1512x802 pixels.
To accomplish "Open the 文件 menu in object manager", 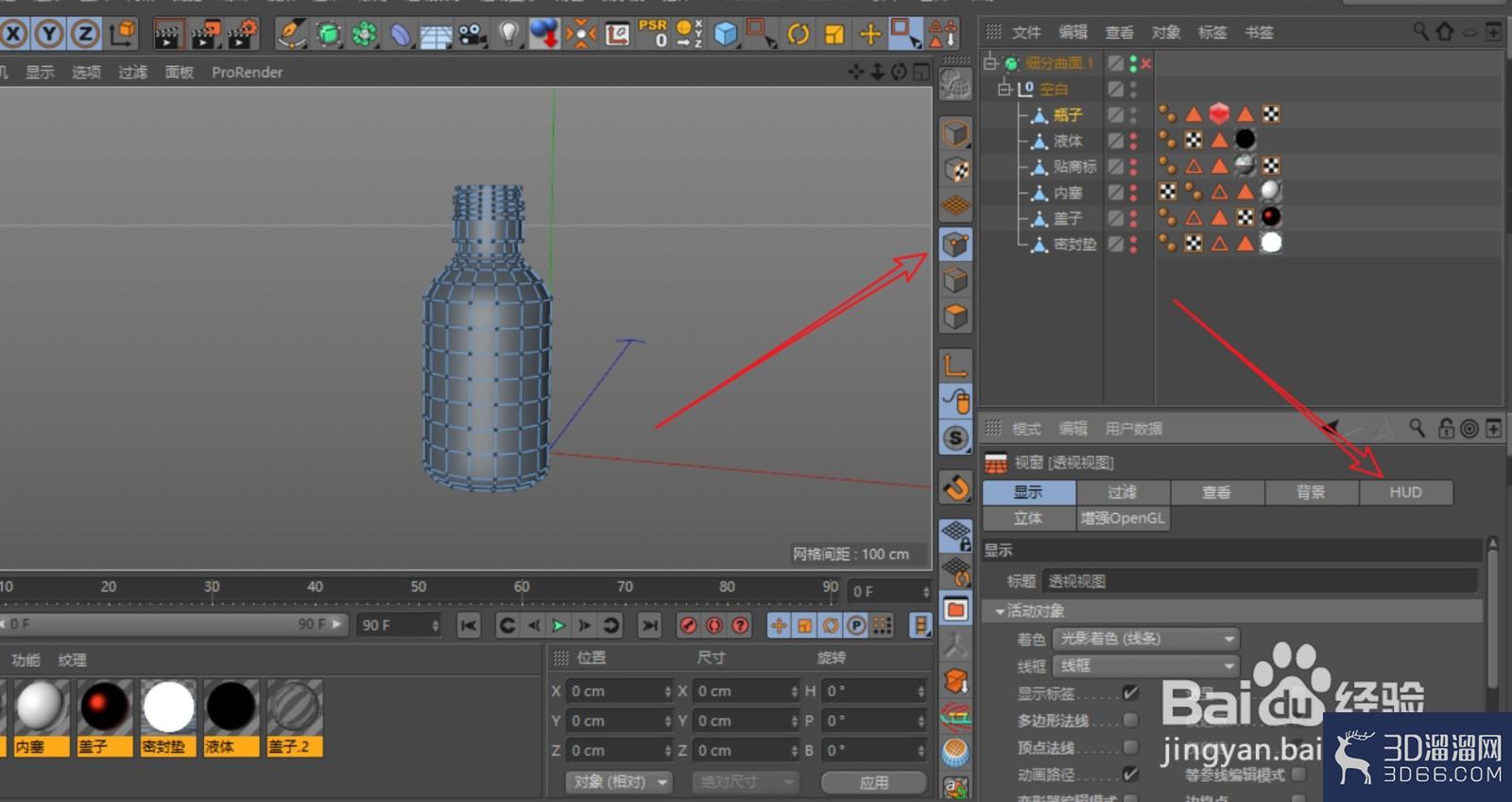I will coord(1026,32).
